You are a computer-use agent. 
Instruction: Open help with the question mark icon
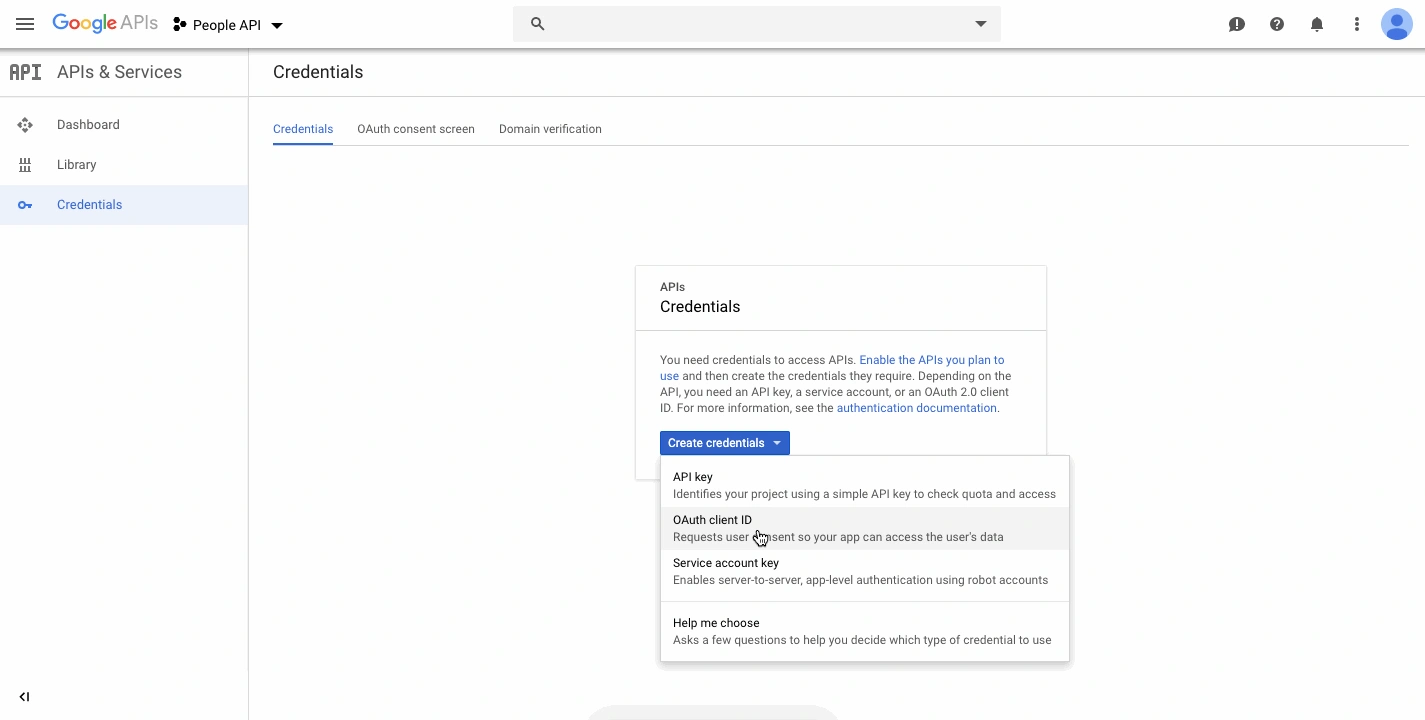click(1277, 24)
